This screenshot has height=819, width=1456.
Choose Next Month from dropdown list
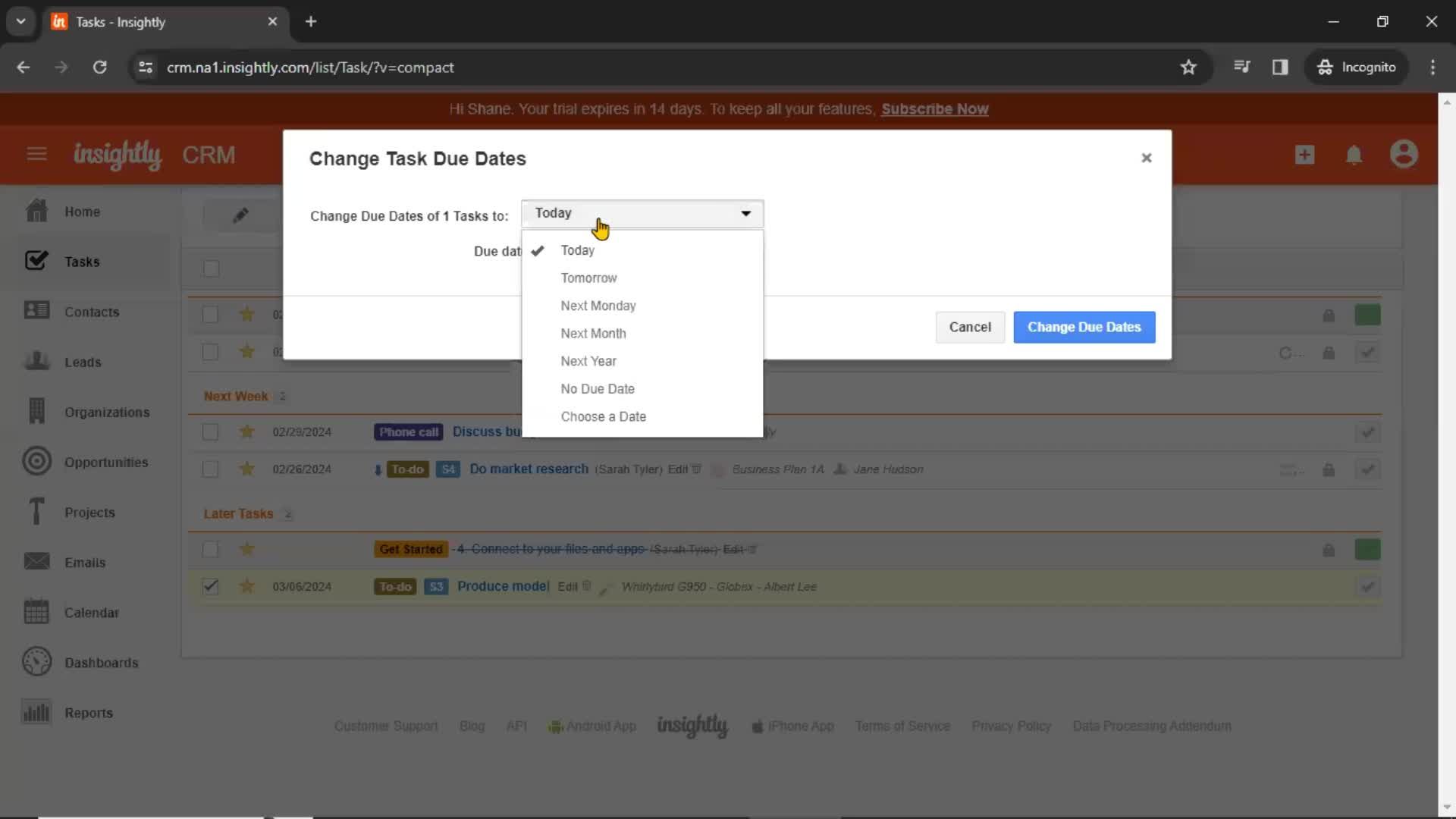point(593,333)
